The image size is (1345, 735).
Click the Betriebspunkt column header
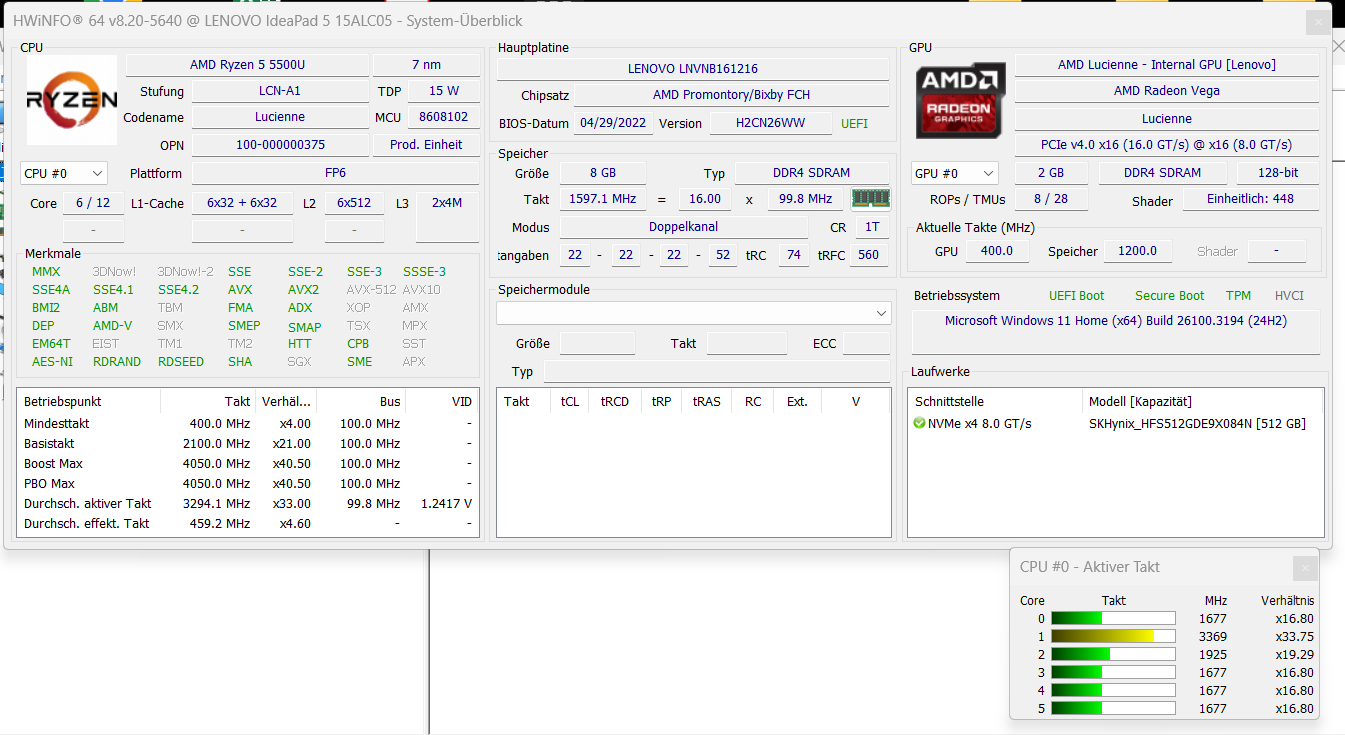89,401
